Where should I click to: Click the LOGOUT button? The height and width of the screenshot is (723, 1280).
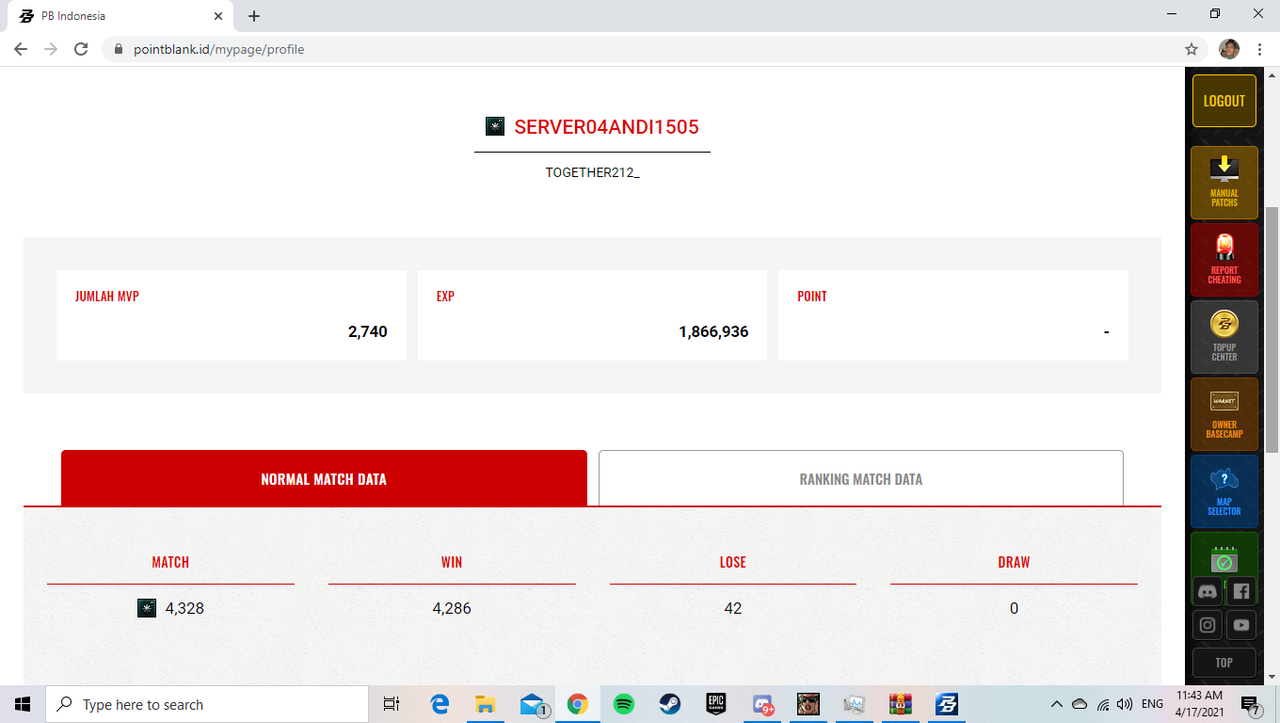click(x=1224, y=100)
